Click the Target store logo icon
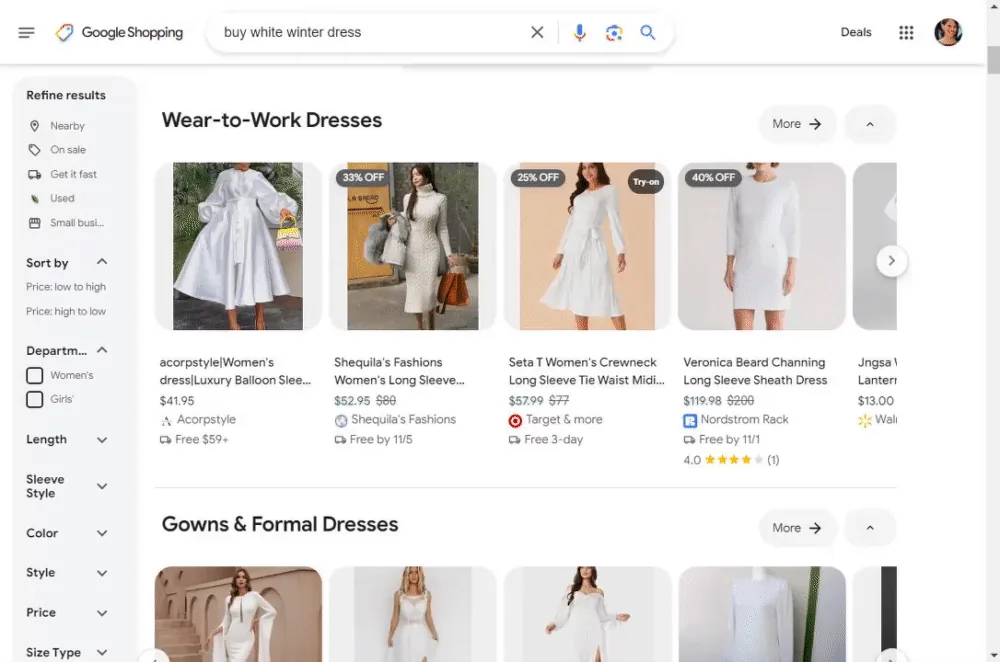The image size is (1000, 662). (515, 420)
